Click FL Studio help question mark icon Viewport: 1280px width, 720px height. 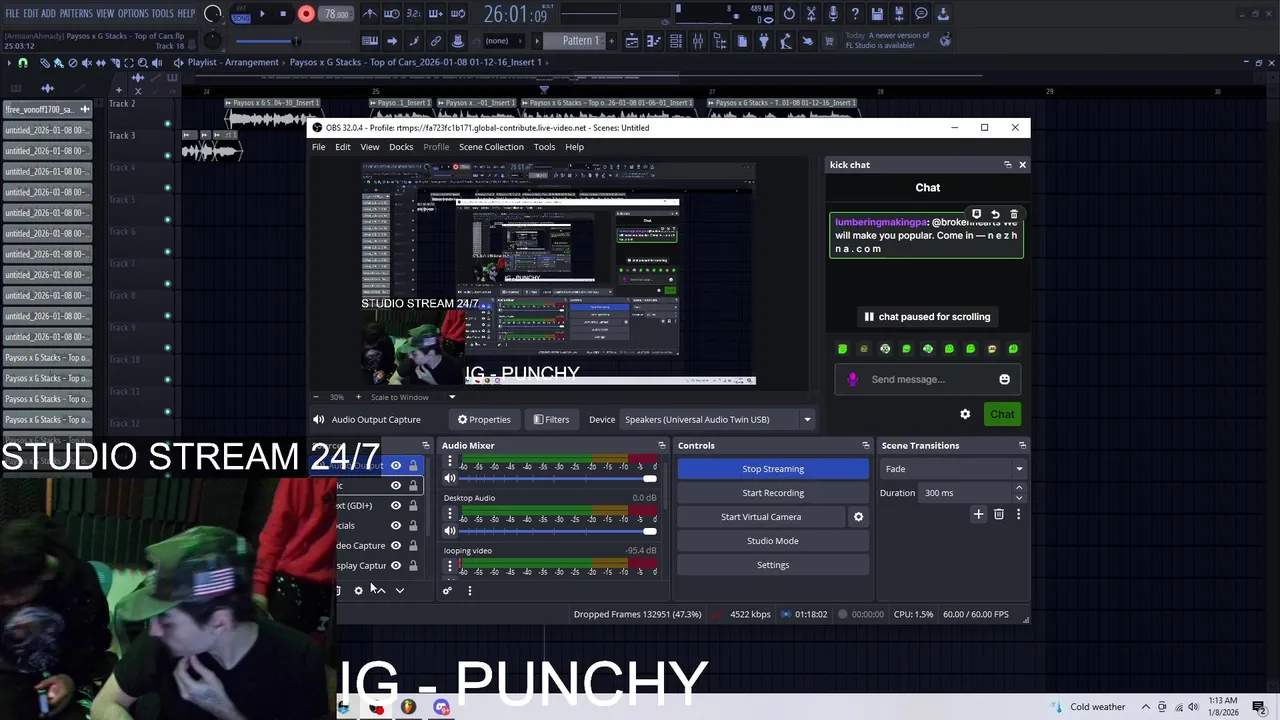tap(855, 14)
